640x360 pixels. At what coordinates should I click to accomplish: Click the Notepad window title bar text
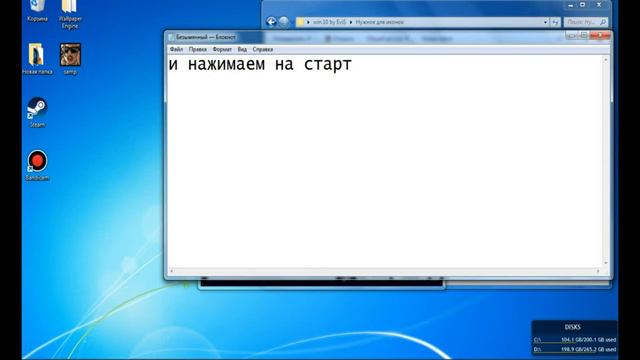pyautogui.click(x=206, y=37)
